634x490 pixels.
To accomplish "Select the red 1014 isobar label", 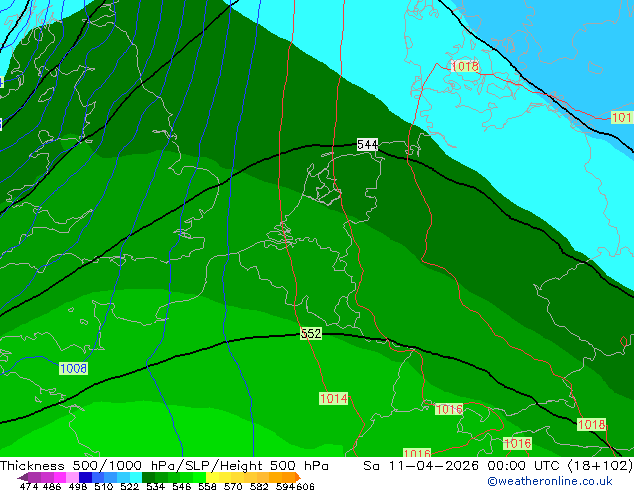I will [334, 398].
